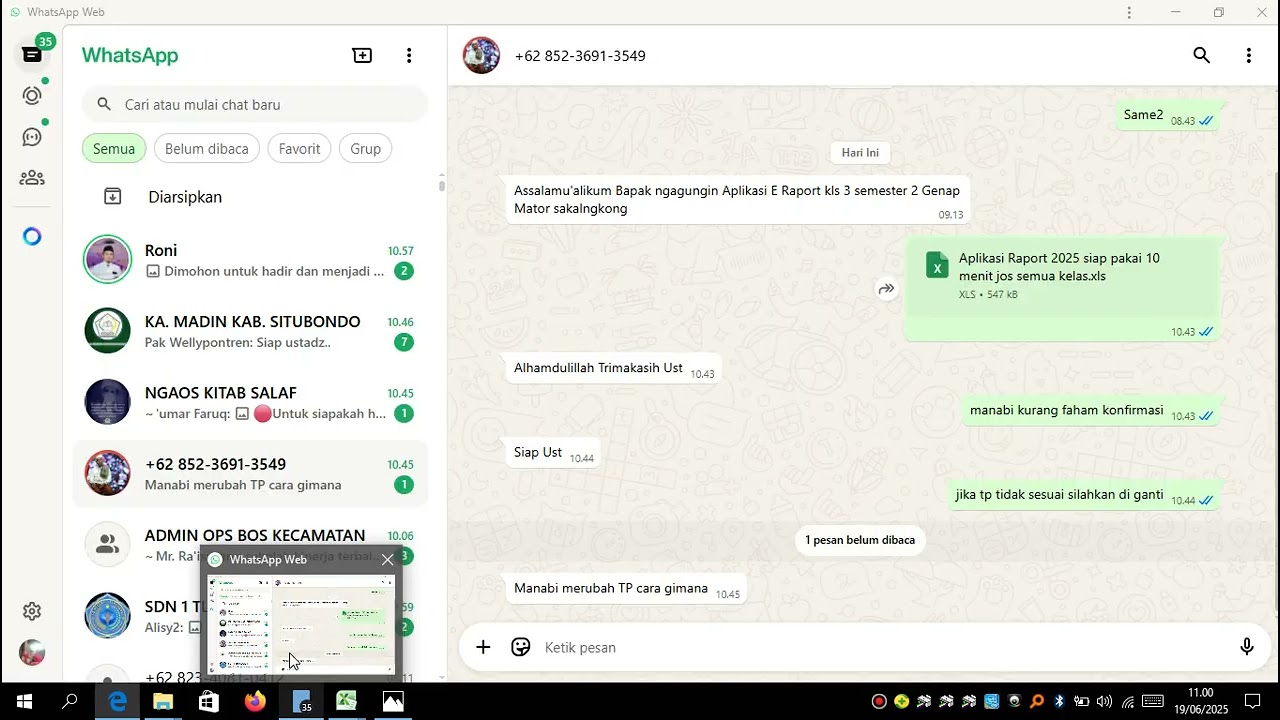The image size is (1280, 720).
Task: Open Photos app from the taskbar
Action: point(393,701)
